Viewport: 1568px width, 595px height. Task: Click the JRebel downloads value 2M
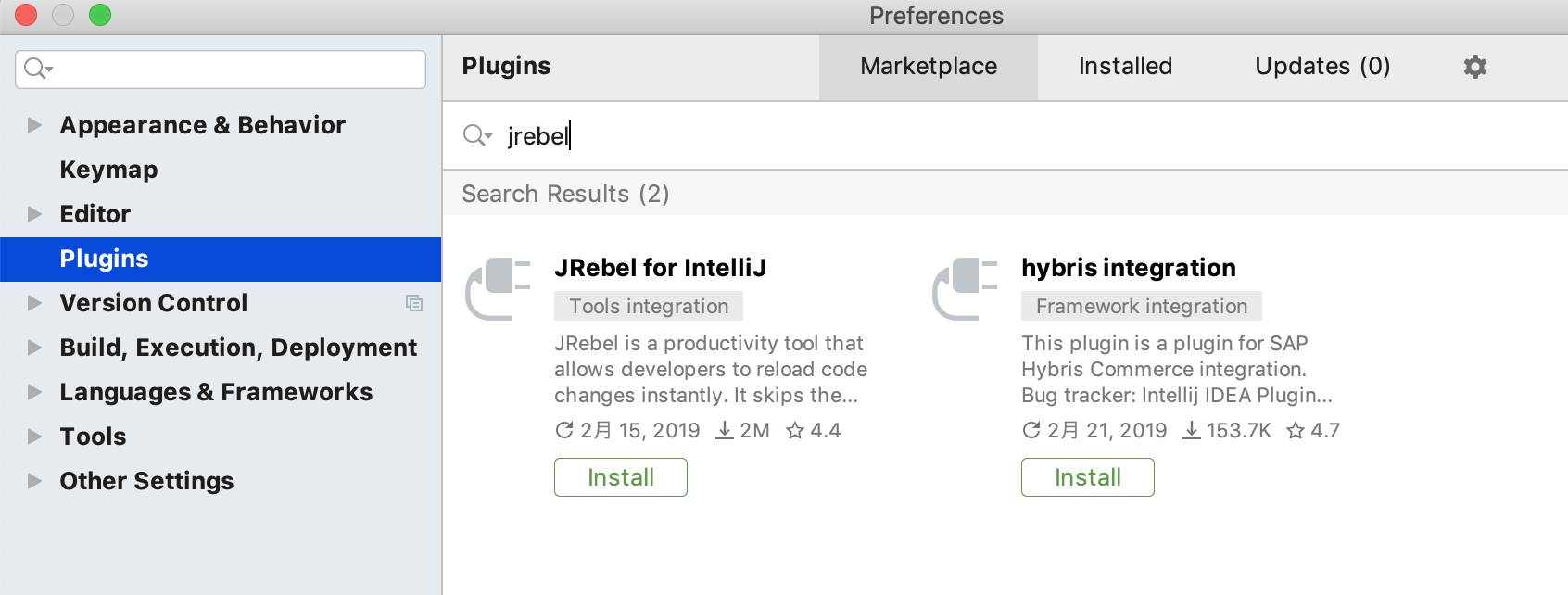[754, 431]
